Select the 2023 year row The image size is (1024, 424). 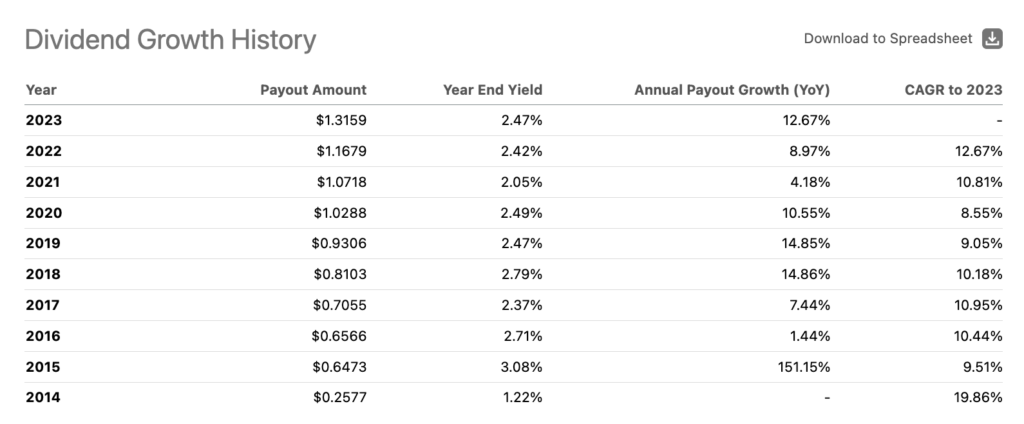pyautogui.click(x=44, y=121)
